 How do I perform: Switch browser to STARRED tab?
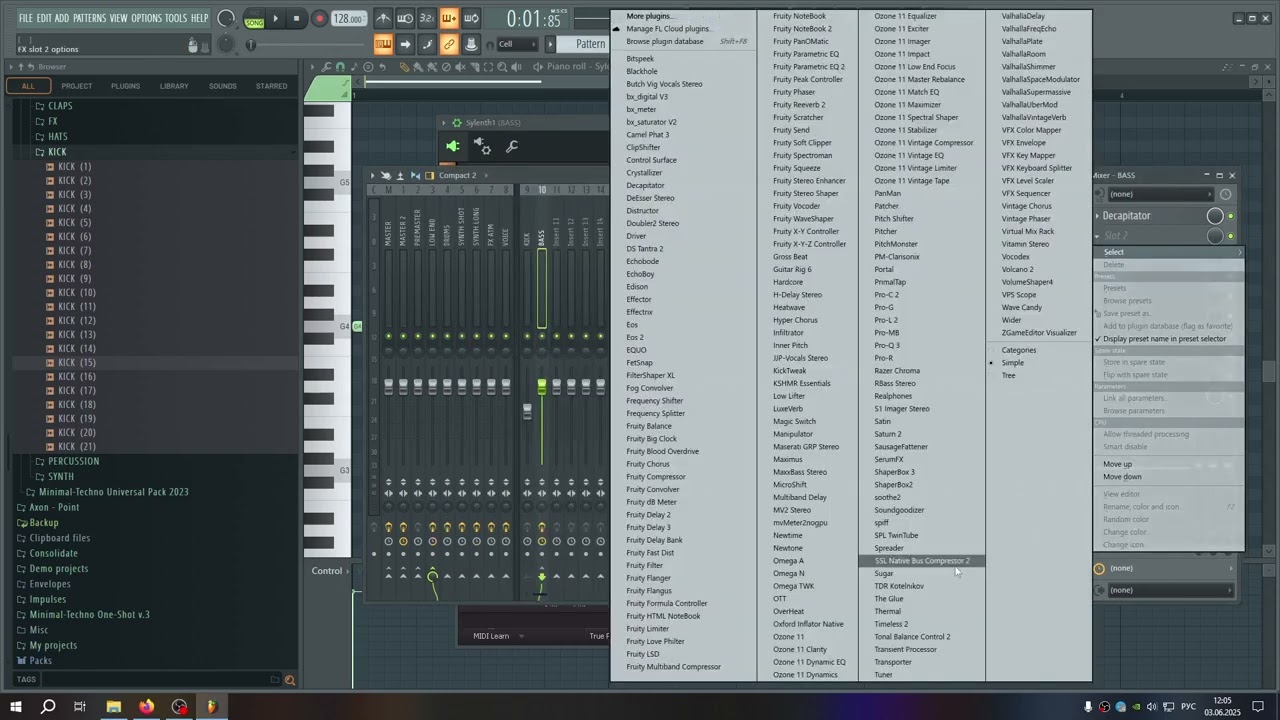click(x=271, y=86)
